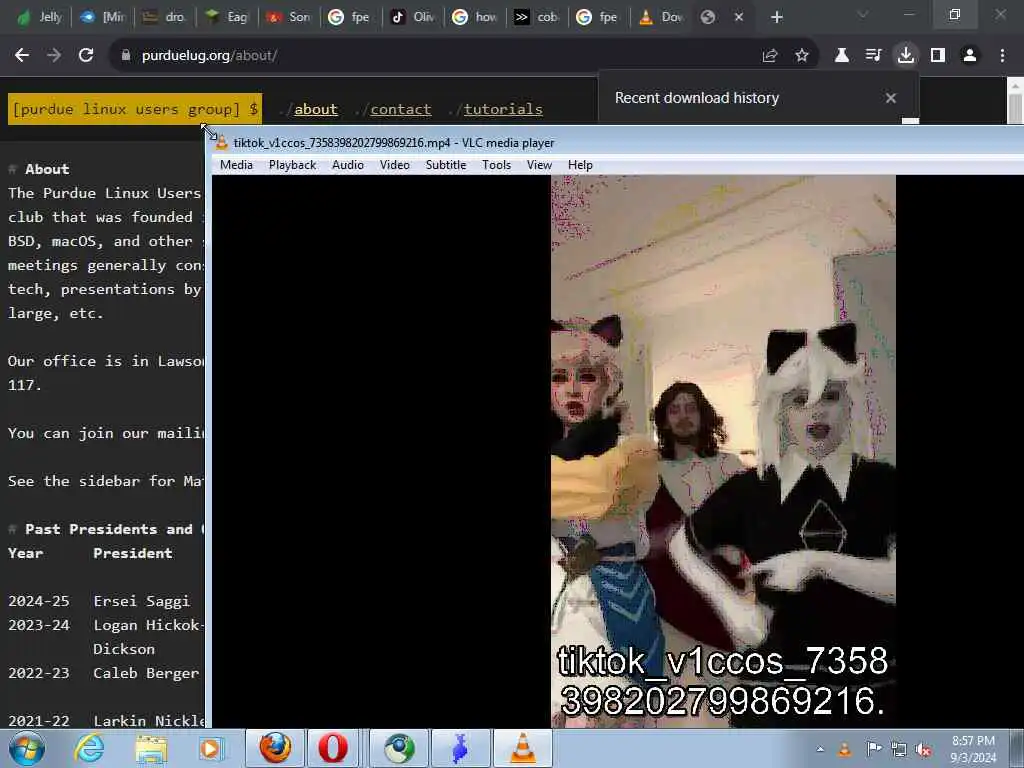Close the active browser tab
The height and width of the screenshot is (768, 1024).
pyautogui.click(x=739, y=17)
